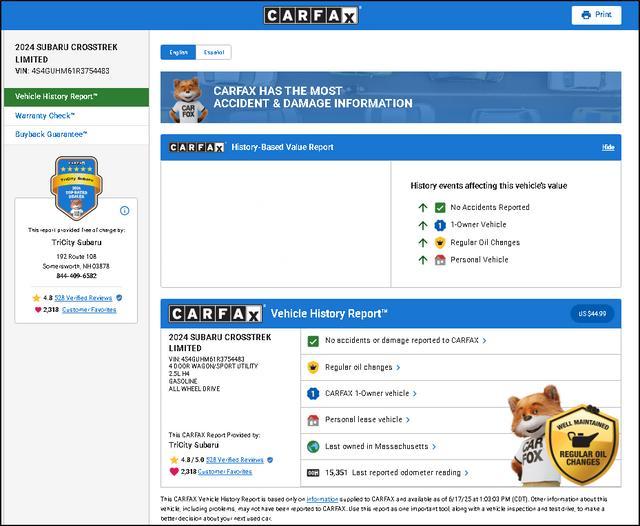
Task: Open the Buyback Guarantee sidebar tab
Action: tap(76, 134)
